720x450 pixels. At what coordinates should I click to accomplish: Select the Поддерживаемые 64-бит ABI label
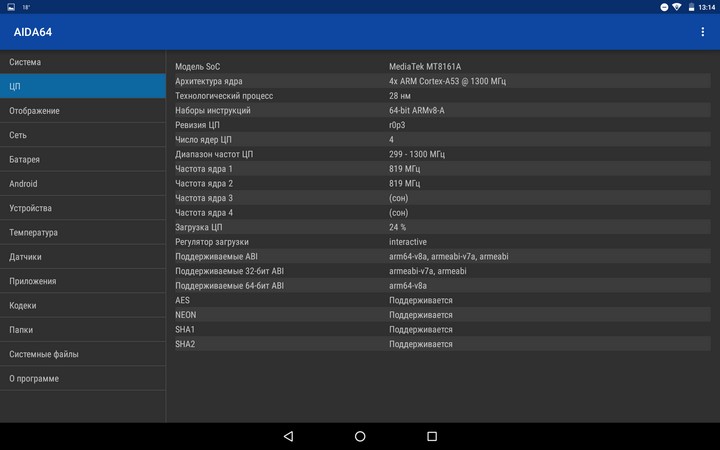coord(229,286)
